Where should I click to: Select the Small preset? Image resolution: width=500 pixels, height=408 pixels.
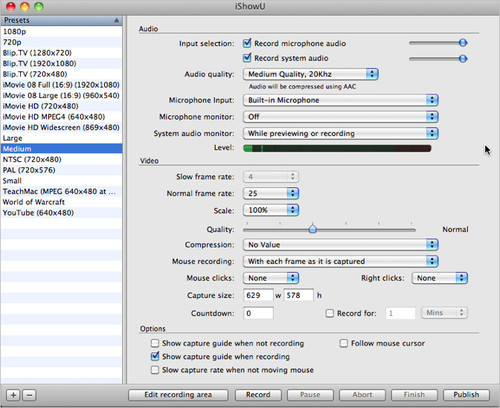(x=61, y=181)
